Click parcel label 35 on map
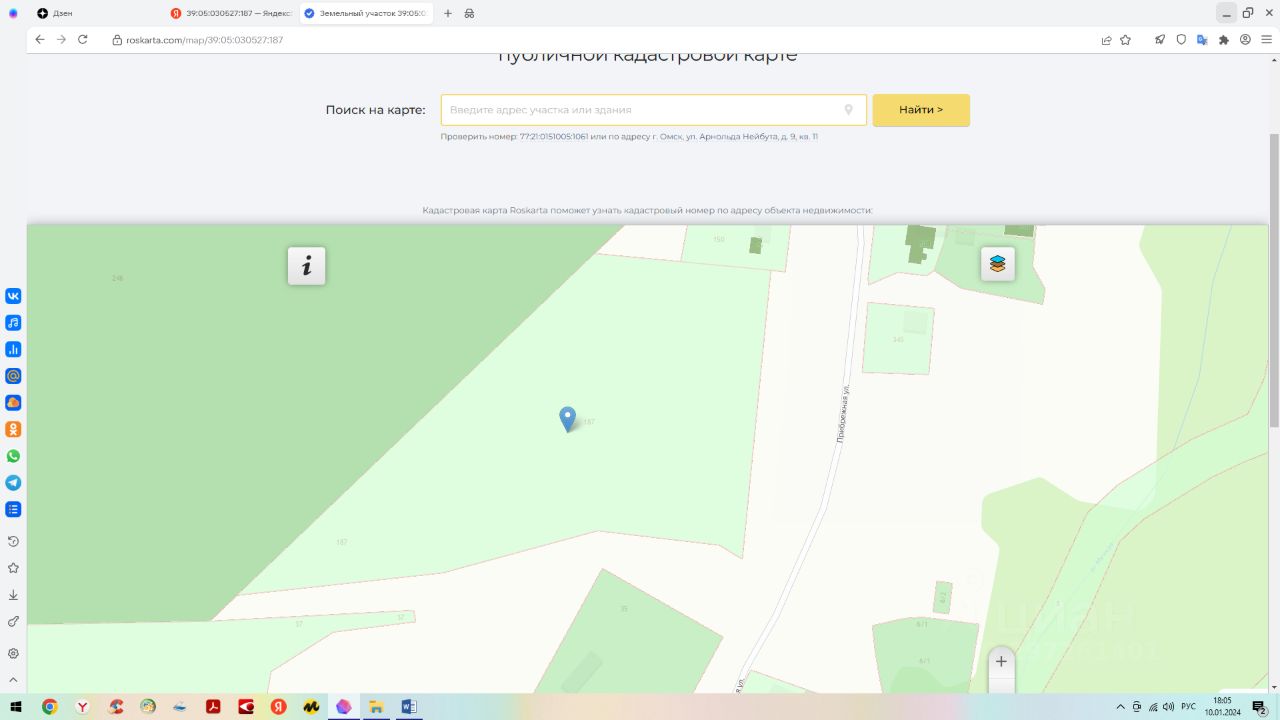The image size is (1280, 720). [x=624, y=609]
